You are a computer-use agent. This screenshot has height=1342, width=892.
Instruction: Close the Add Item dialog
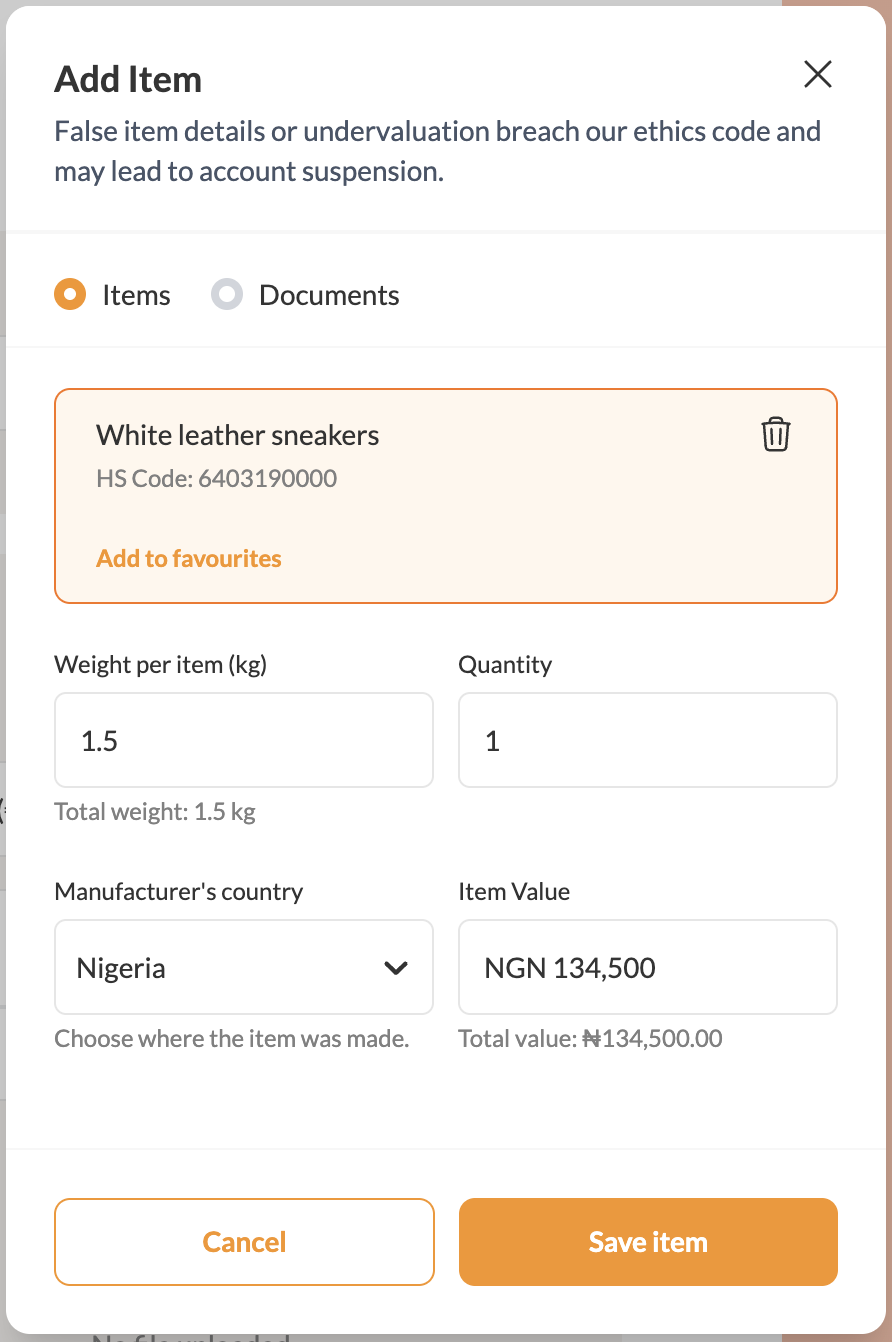point(818,74)
